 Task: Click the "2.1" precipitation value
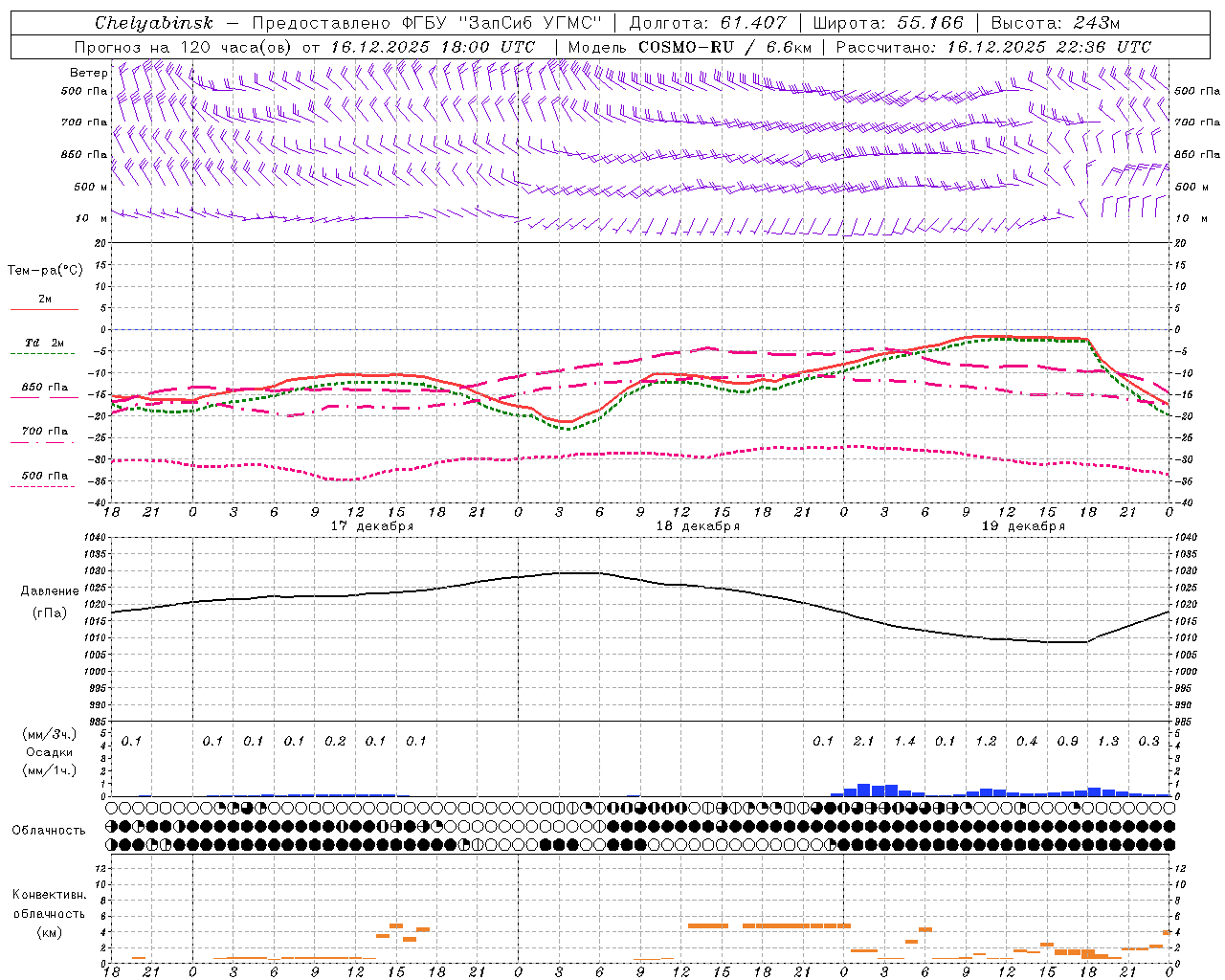(863, 742)
